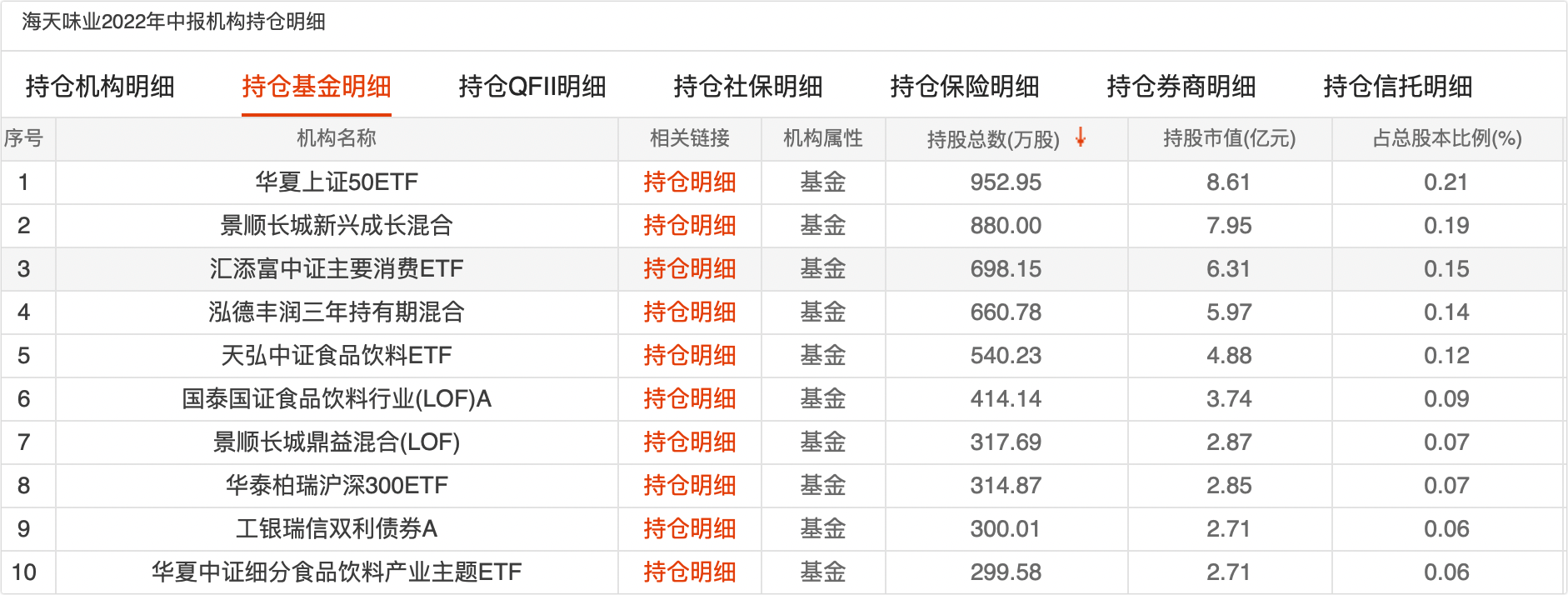Open the 持仓QFII明细 tab
Screen dimensions: 1568x595
click(532, 87)
